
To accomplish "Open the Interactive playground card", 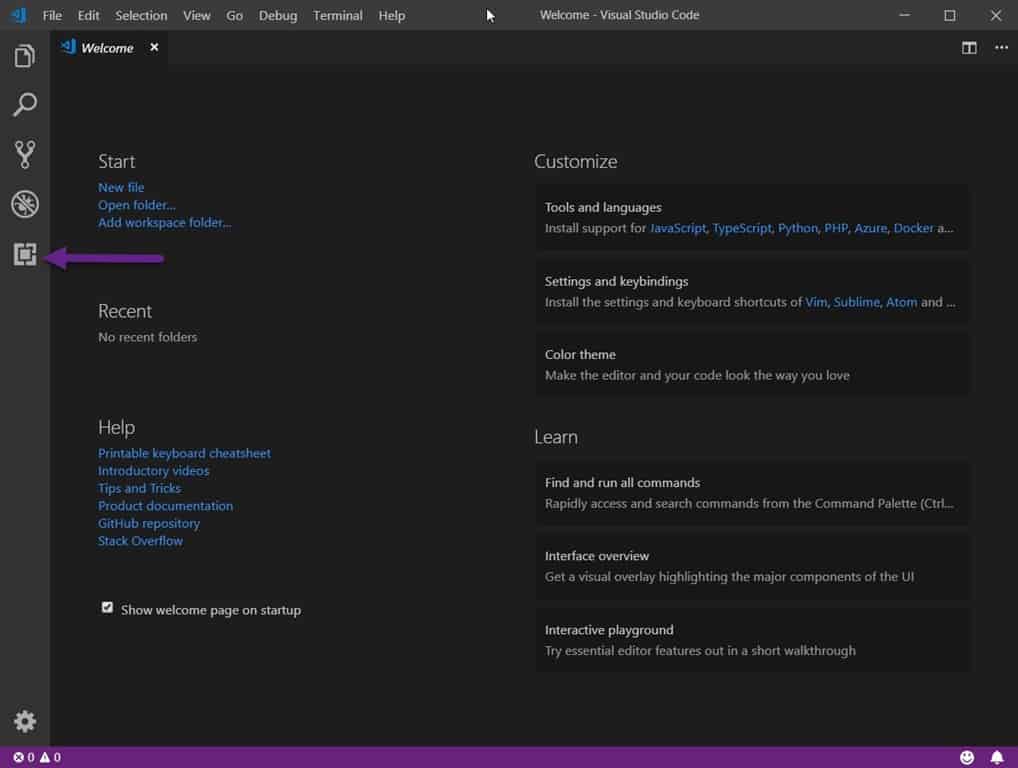I will [x=752, y=640].
